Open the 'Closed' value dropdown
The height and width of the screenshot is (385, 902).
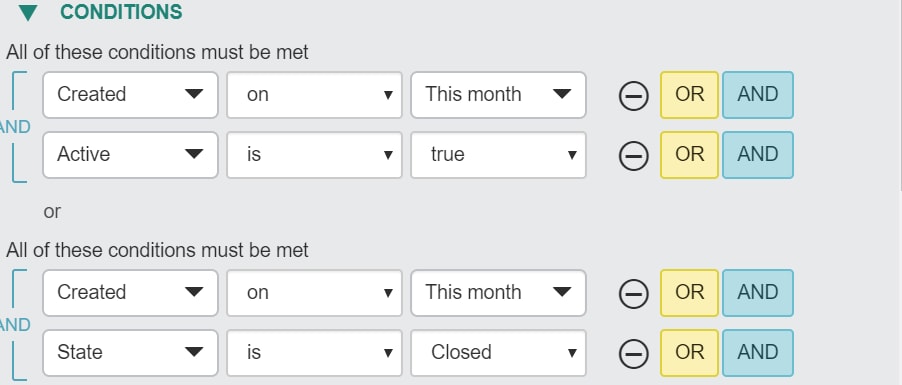[x=498, y=353]
